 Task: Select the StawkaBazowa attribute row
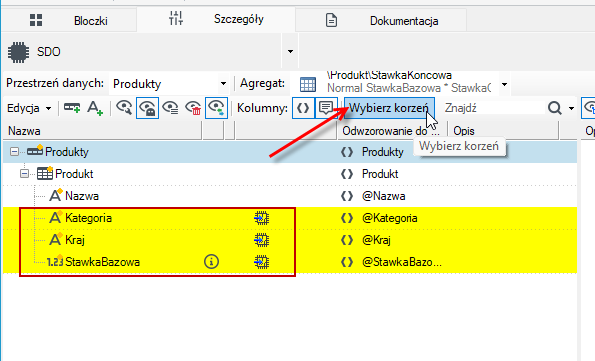coord(290,262)
